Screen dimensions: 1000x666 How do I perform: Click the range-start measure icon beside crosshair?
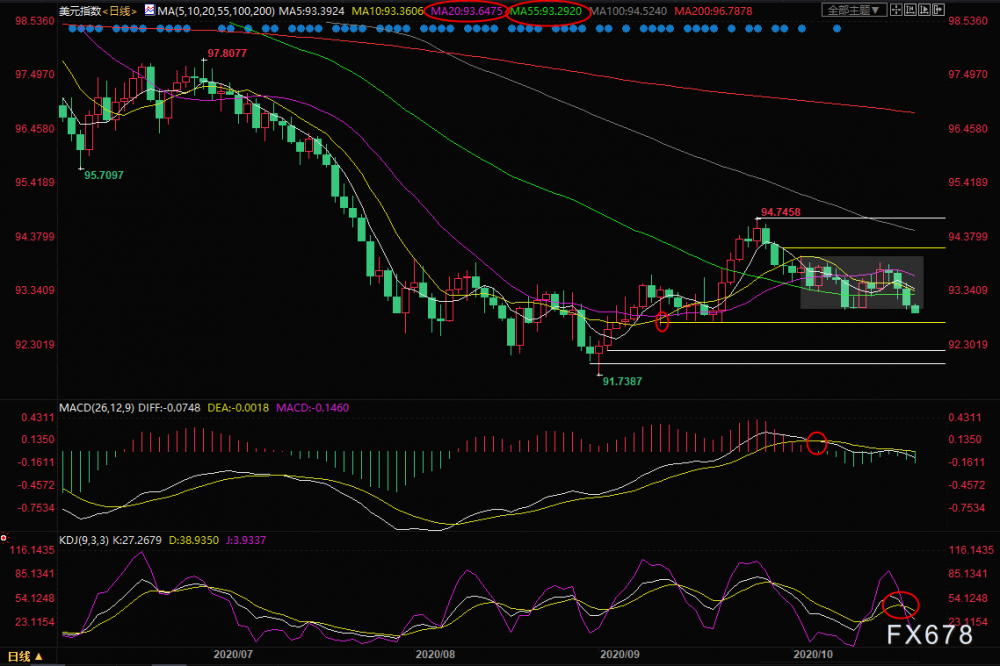click(910, 10)
